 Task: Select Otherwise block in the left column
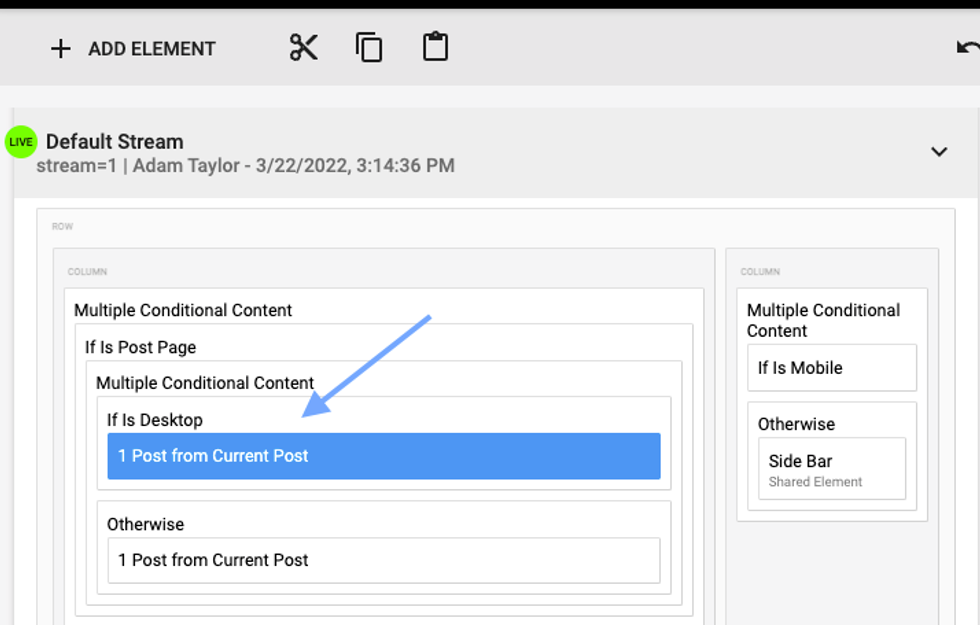pos(146,524)
